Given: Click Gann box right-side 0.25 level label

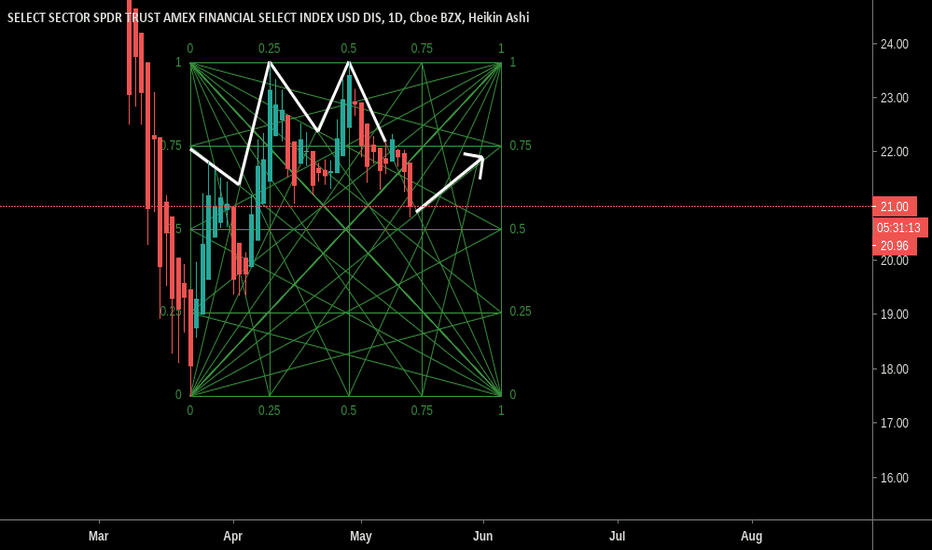Looking at the screenshot, I should [520, 312].
